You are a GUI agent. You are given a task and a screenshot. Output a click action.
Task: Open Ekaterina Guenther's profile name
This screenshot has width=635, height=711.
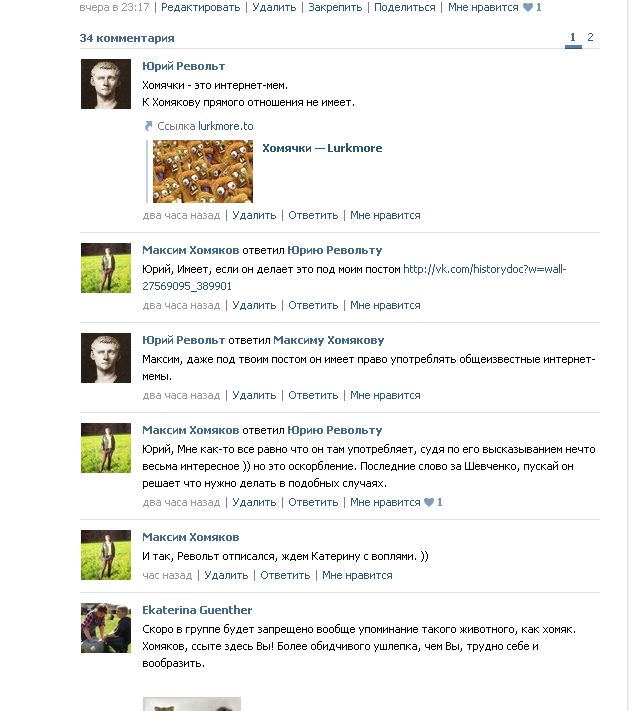click(x=197, y=610)
